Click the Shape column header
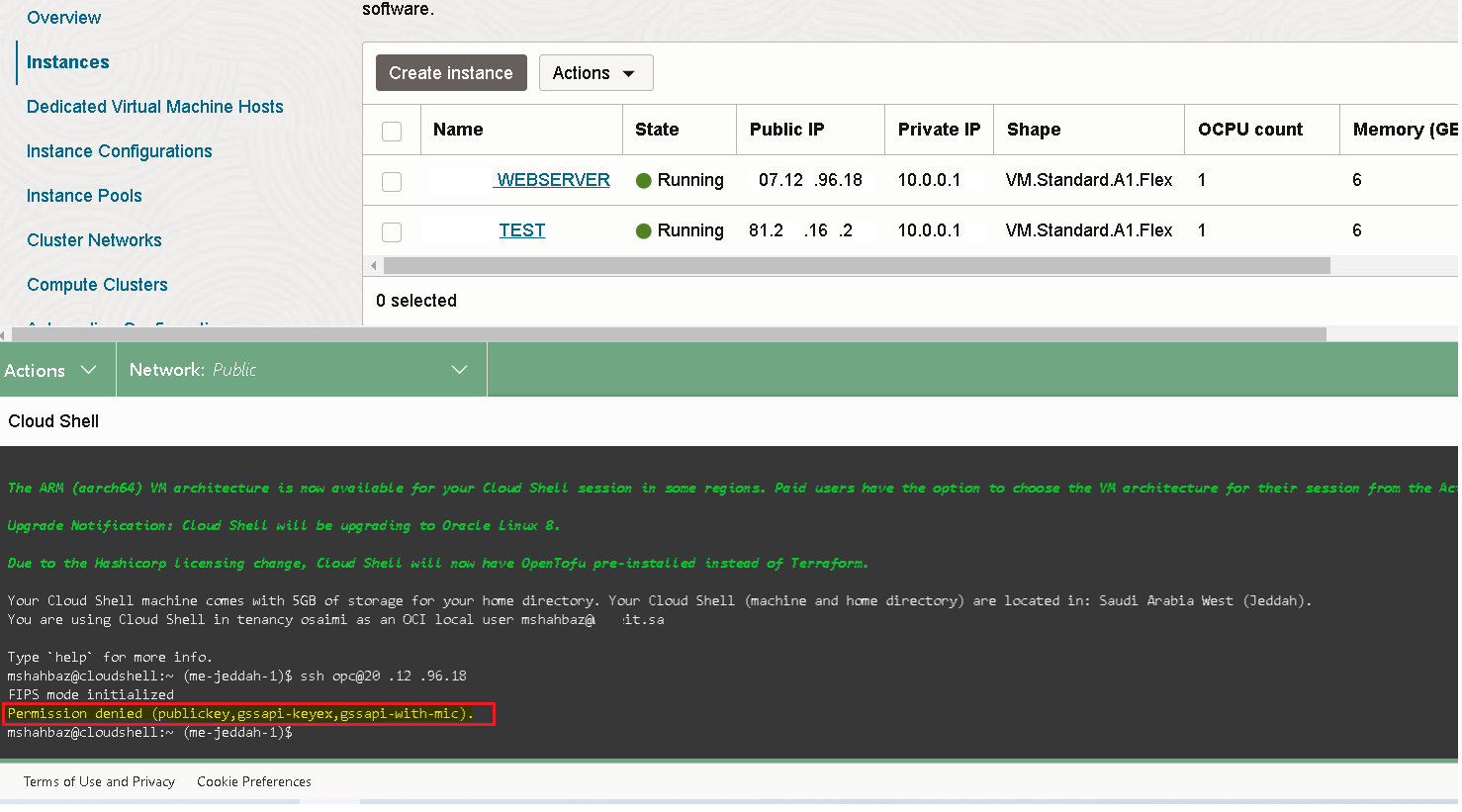This screenshot has width=1462, height=812. (x=1034, y=130)
